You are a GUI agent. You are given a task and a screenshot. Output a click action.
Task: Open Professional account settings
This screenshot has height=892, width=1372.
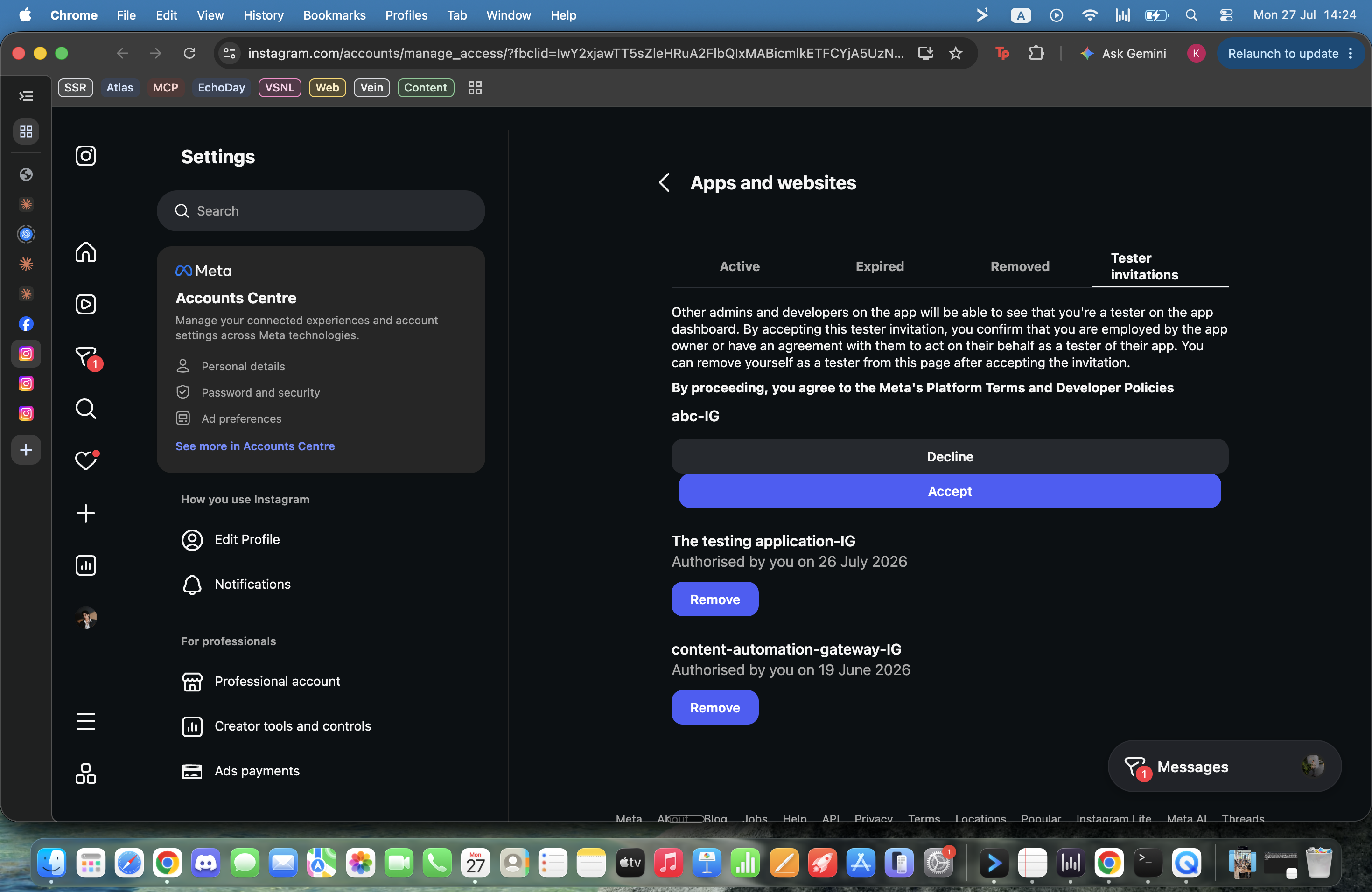[x=260, y=681]
